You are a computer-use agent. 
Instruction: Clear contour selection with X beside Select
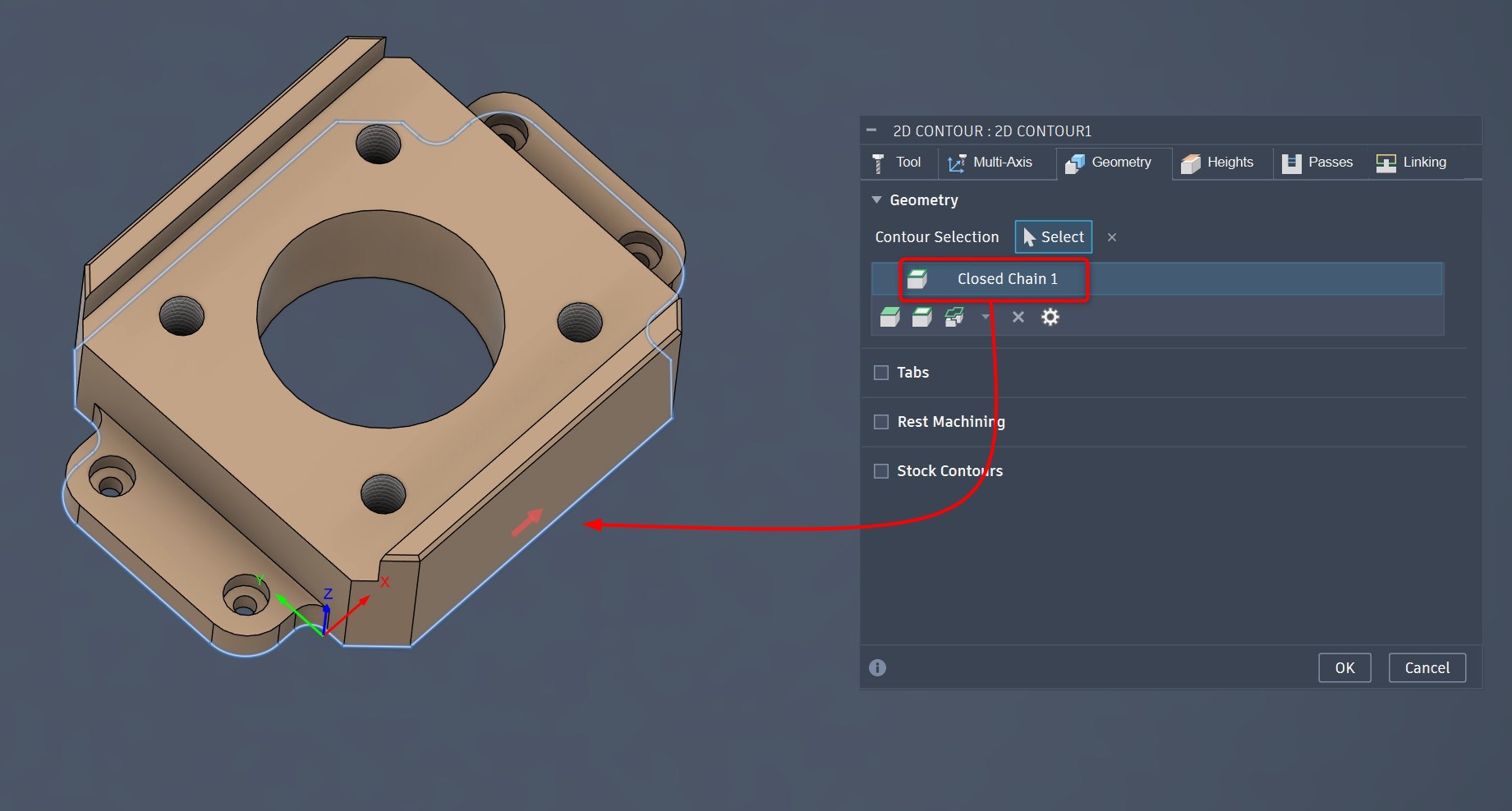tap(1112, 237)
